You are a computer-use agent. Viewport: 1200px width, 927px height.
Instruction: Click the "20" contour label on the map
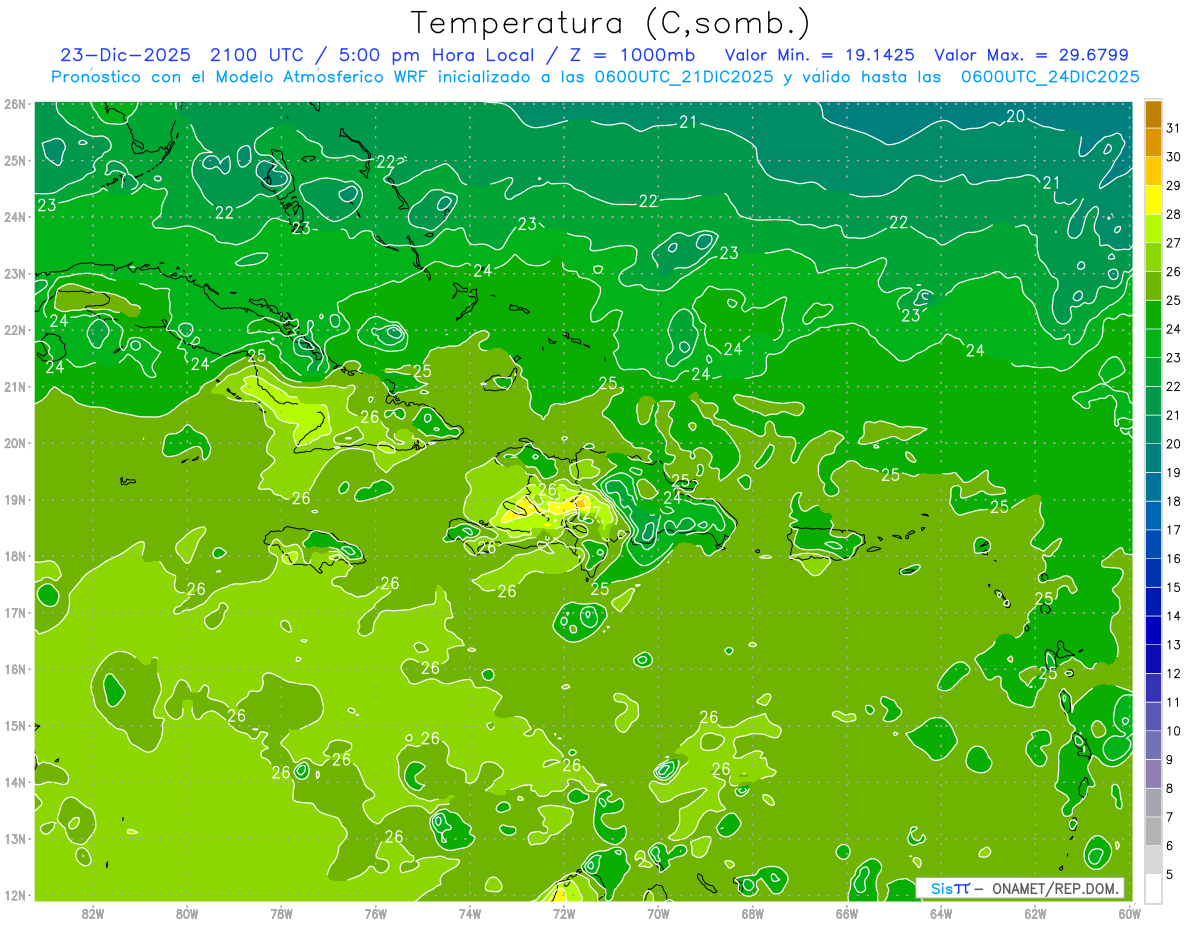pyautogui.click(x=1015, y=116)
